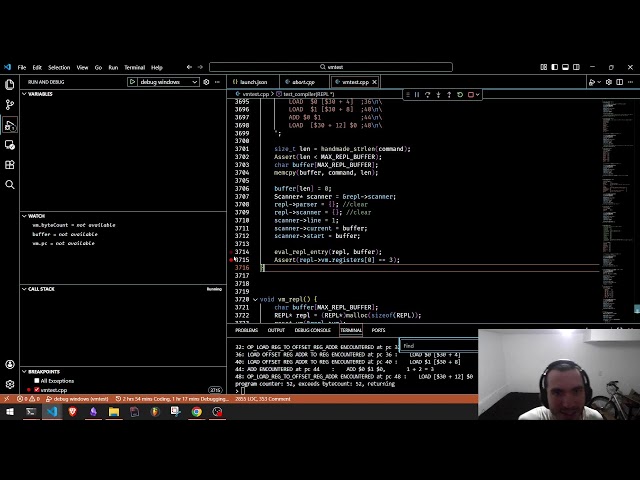Open dropdown arrow next to stop button
640x480 pixels.
pos(477,95)
